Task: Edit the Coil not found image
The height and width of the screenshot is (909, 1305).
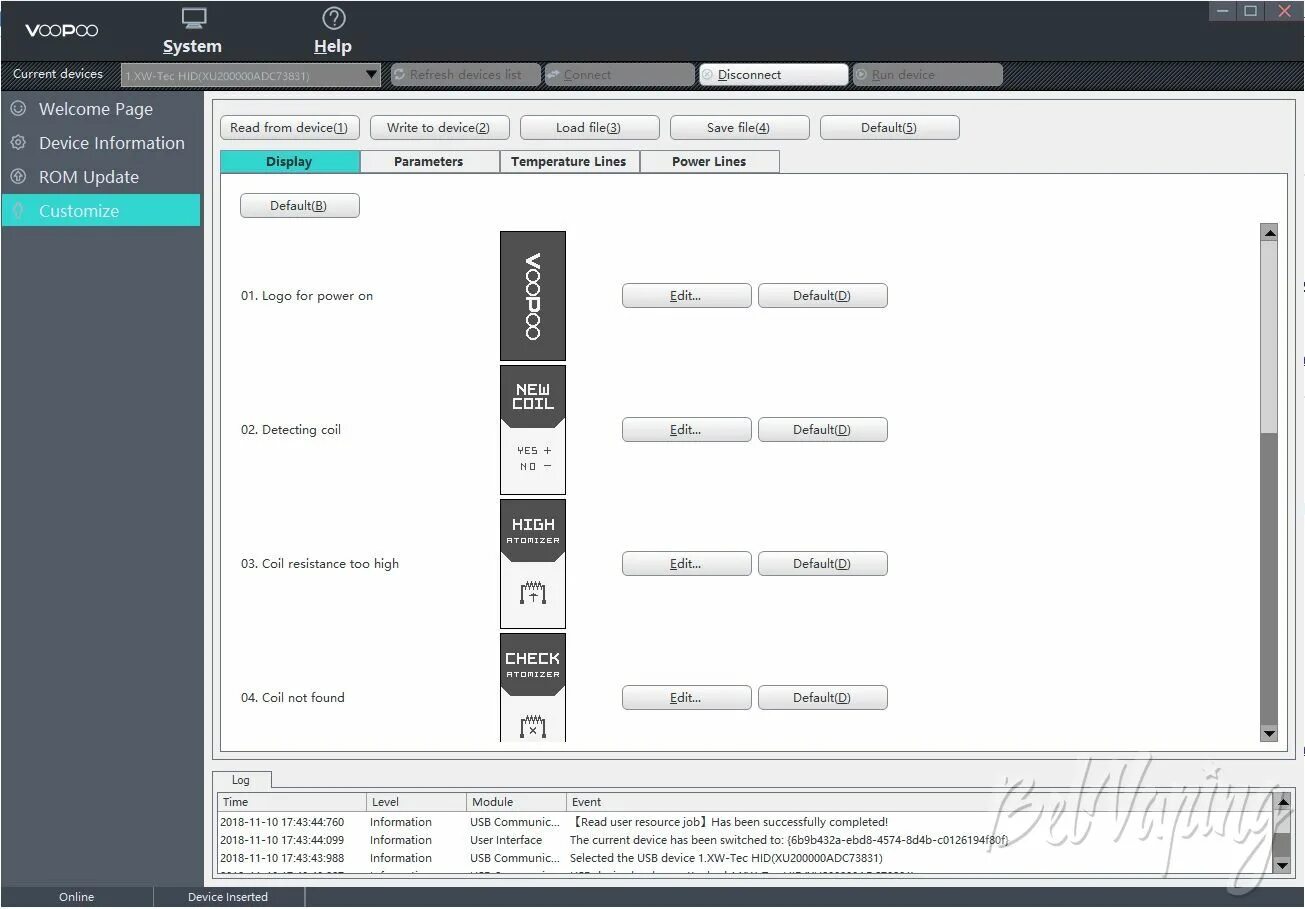Action: 687,698
